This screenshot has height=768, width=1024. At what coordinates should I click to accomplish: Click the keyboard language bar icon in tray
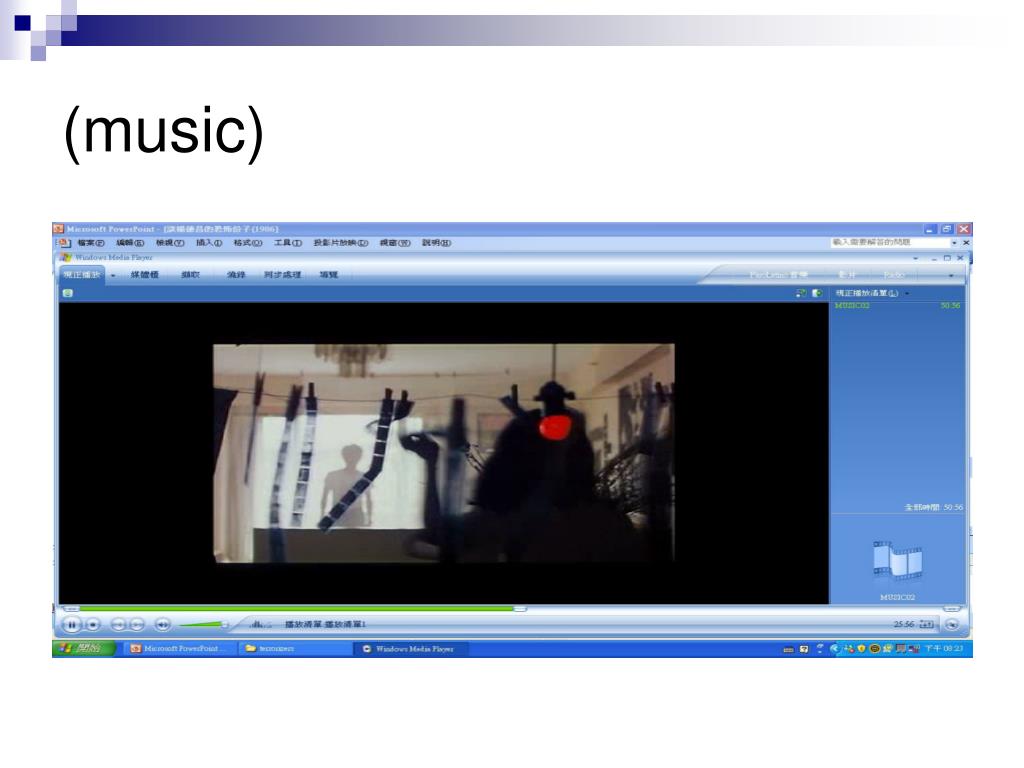tap(788, 649)
